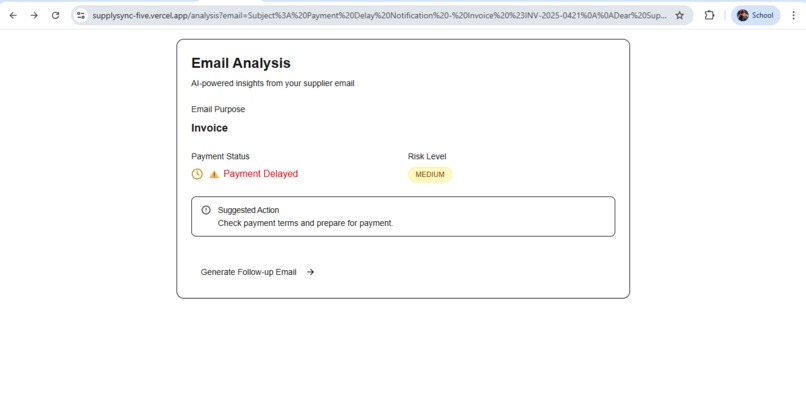
Task: Click the supplysync URL in the address bar
Action: pos(379,15)
